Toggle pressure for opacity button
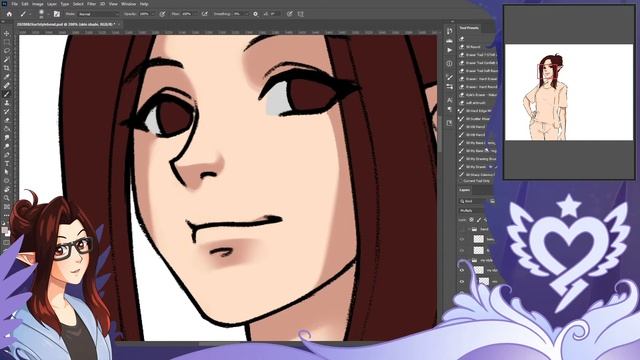The height and width of the screenshot is (360, 640). click(x=162, y=14)
